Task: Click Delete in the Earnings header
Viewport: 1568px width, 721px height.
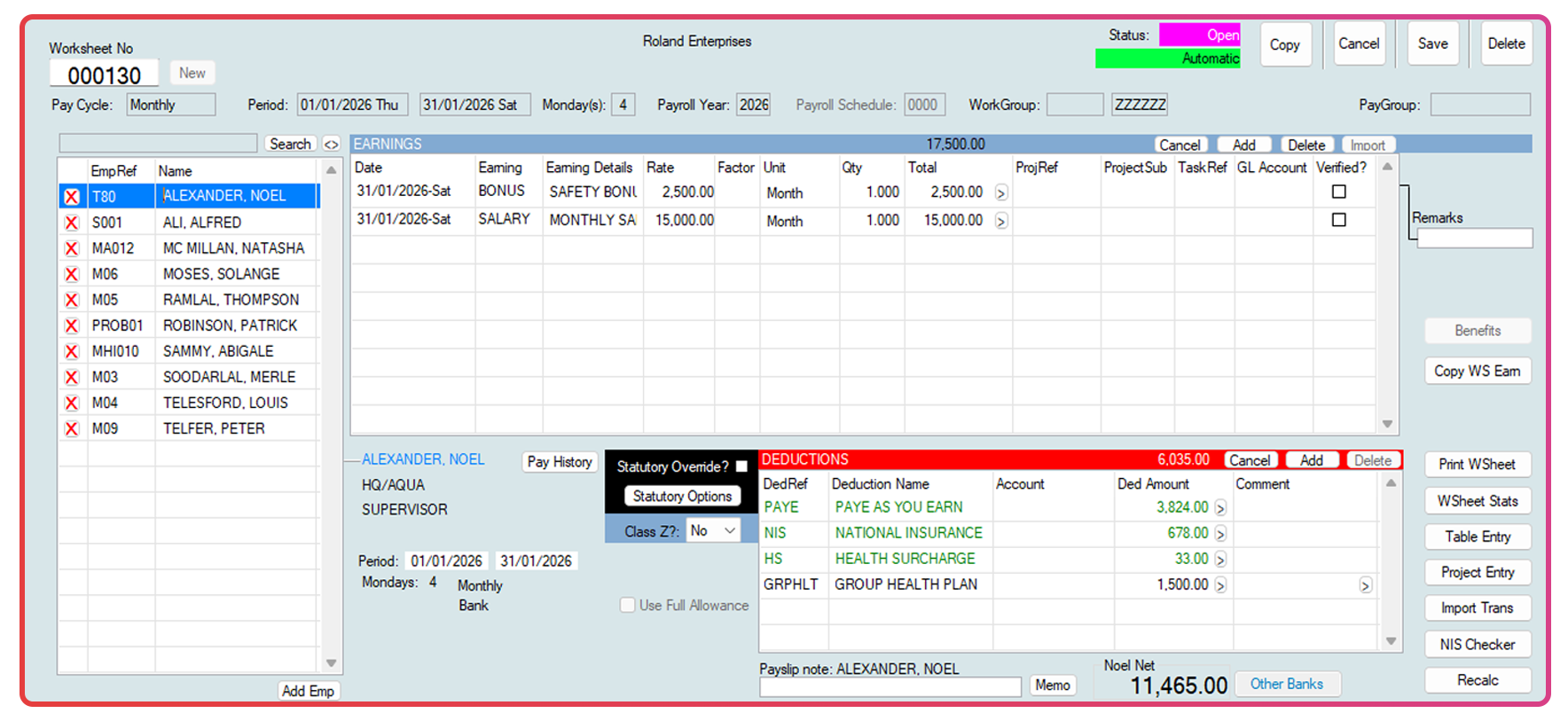Action: pos(1306,145)
